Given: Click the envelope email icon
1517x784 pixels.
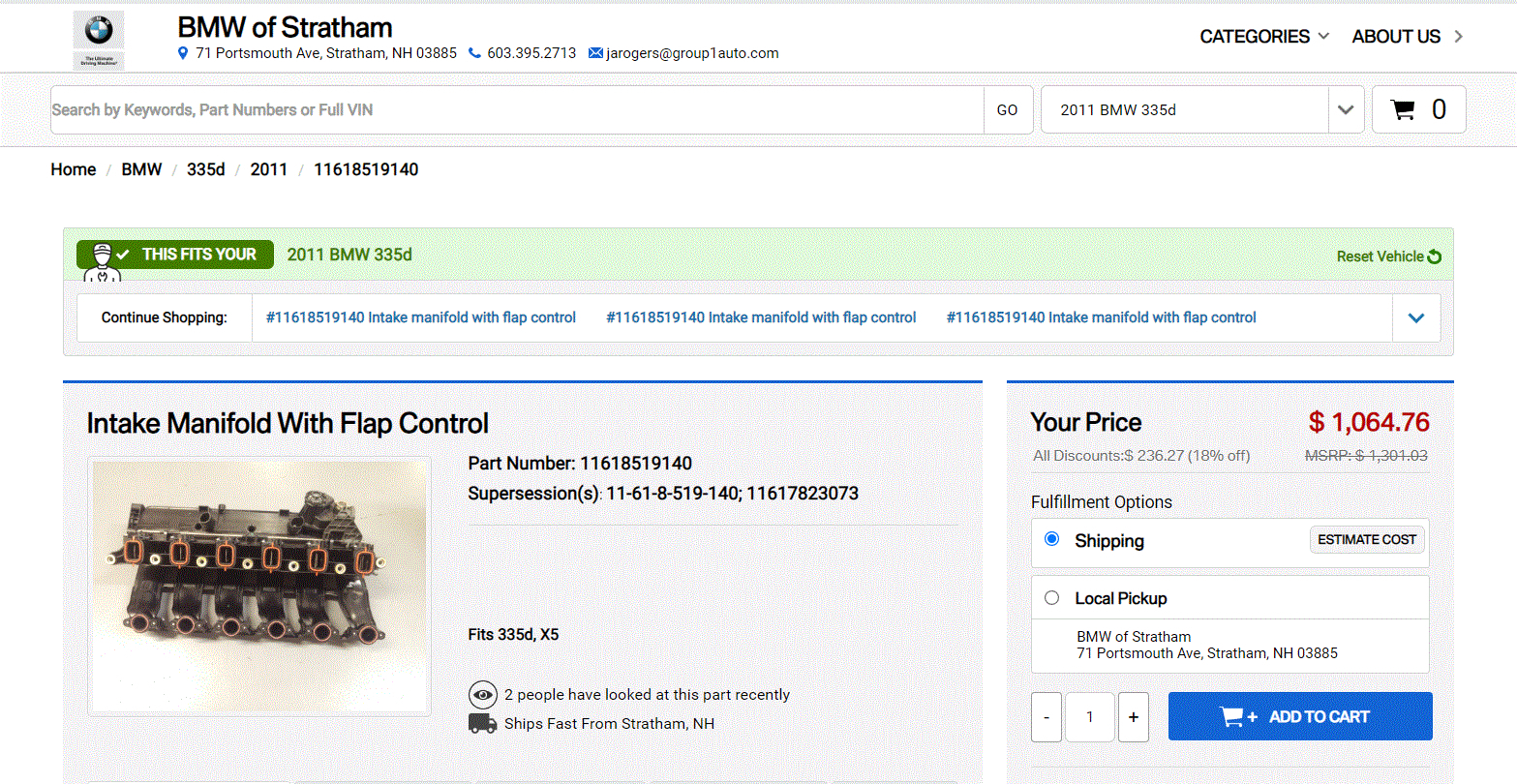Looking at the screenshot, I should [595, 53].
